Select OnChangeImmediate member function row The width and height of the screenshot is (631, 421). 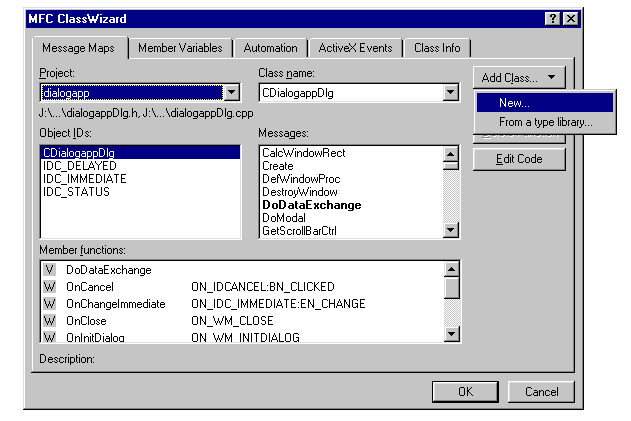point(242,303)
